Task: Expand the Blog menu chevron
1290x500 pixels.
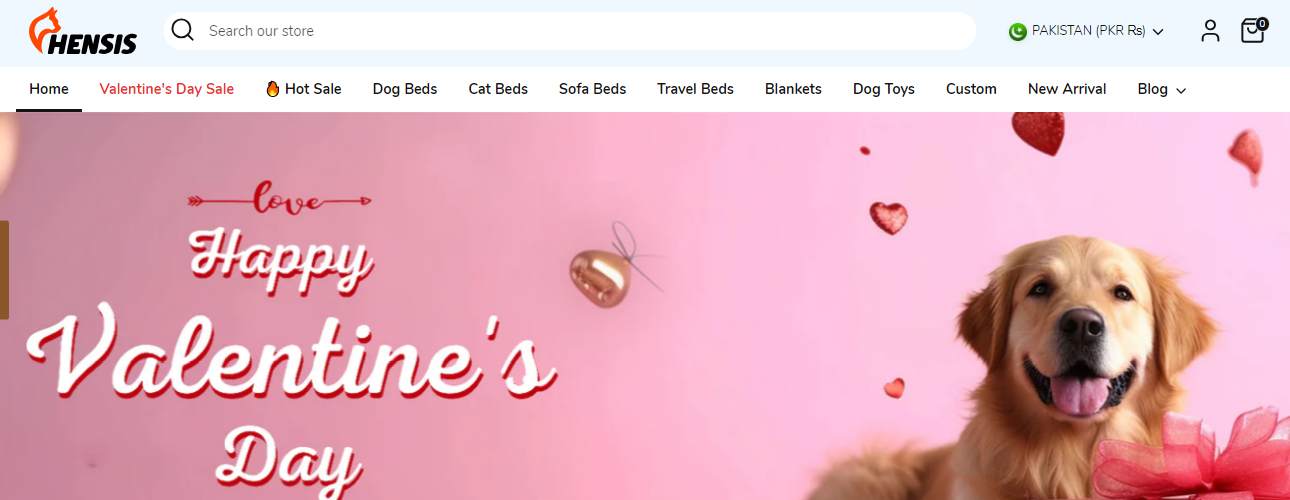Action: pos(1181,91)
